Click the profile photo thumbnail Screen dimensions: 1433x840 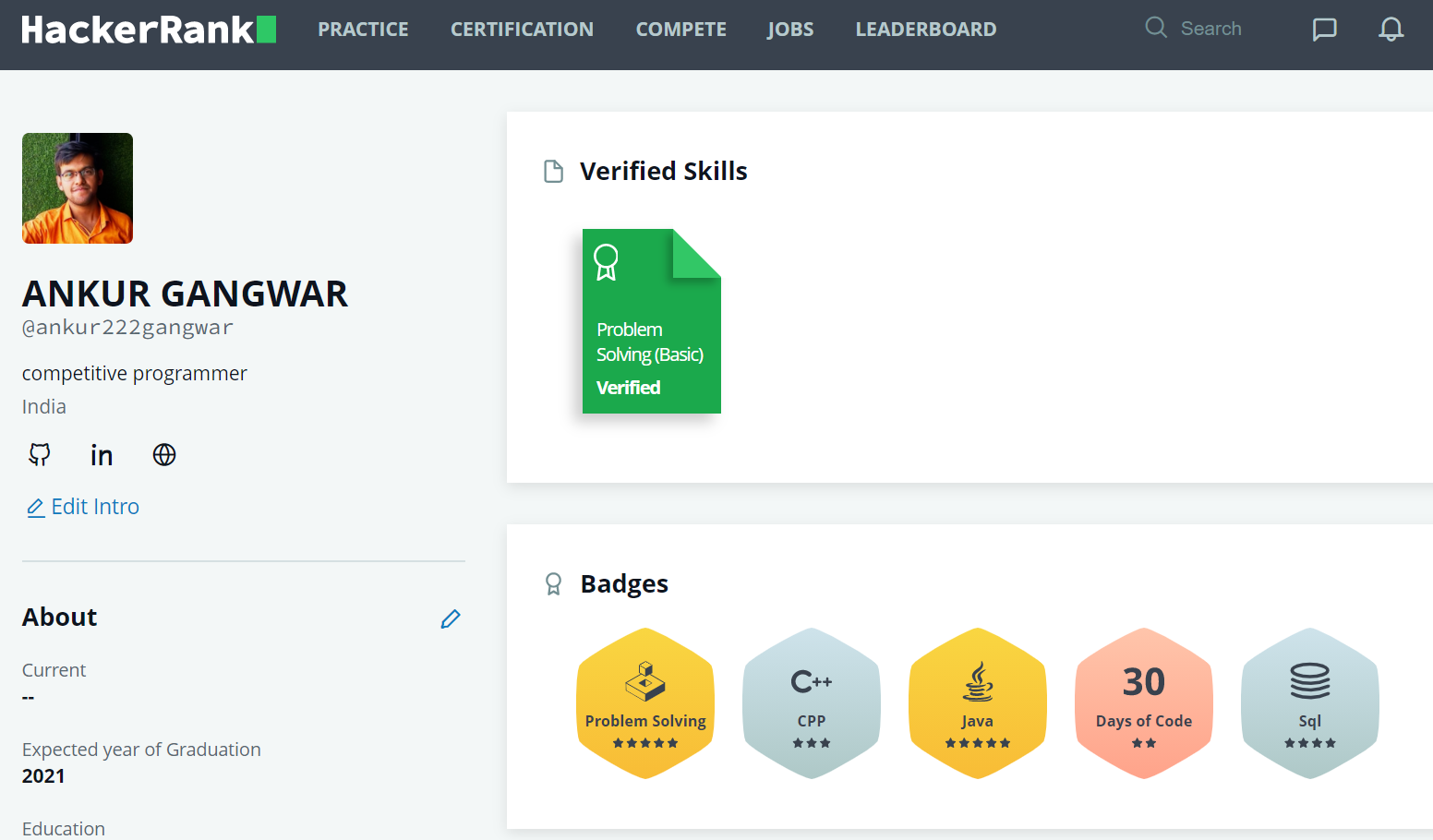(x=78, y=188)
